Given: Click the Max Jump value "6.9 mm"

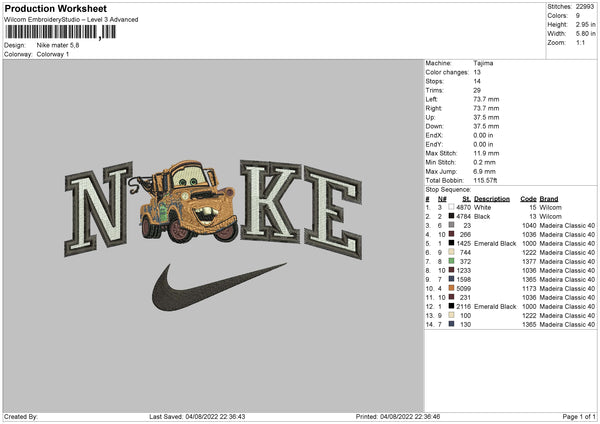Looking at the screenshot, I should tap(484, 171).
